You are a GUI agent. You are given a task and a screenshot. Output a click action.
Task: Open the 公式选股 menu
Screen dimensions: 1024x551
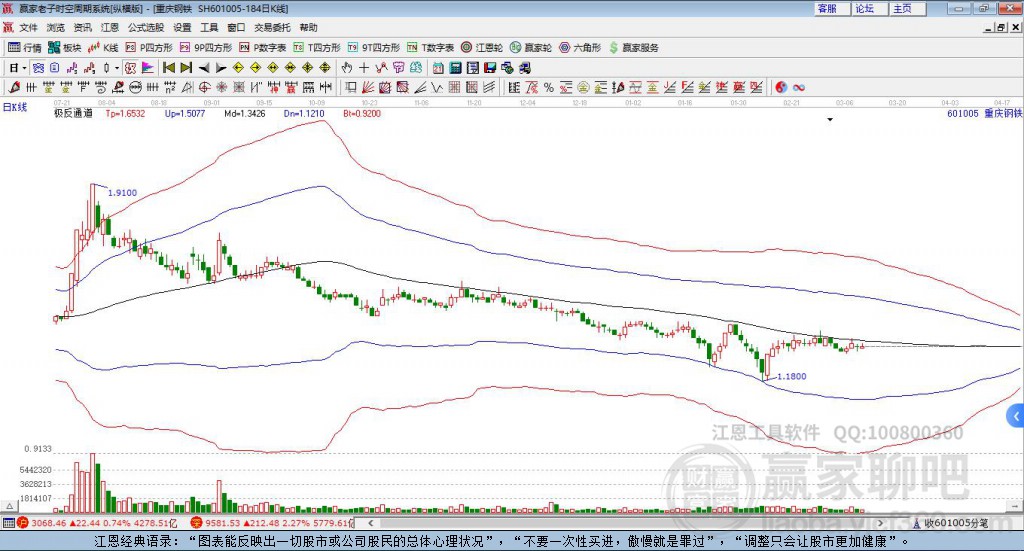(146, 27)
